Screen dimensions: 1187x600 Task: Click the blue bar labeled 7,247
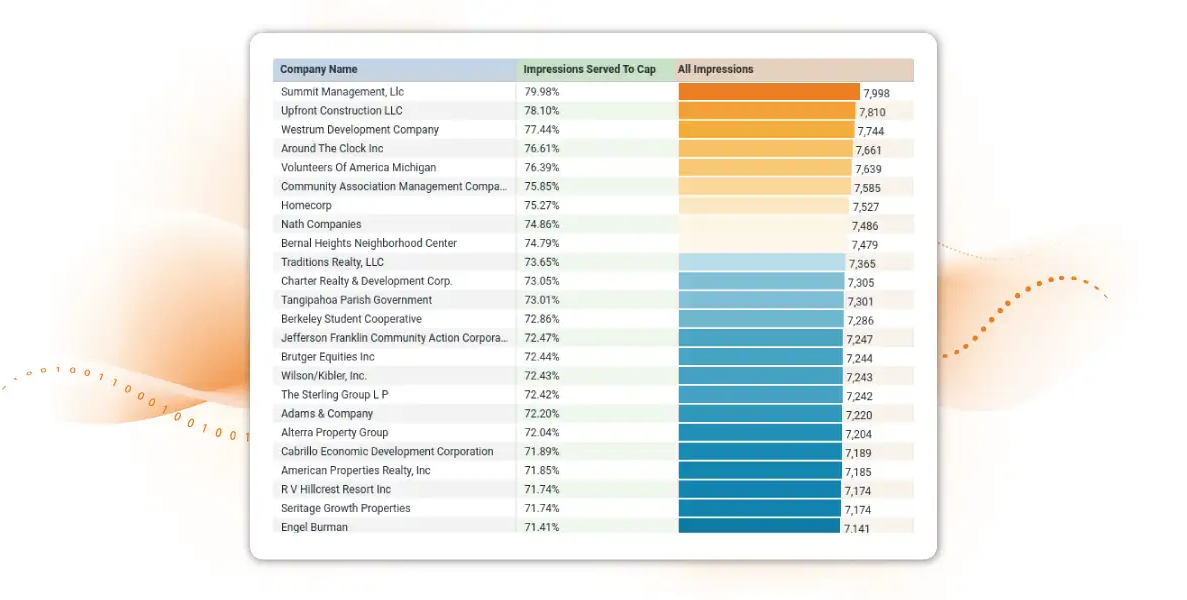pos(761,337)
